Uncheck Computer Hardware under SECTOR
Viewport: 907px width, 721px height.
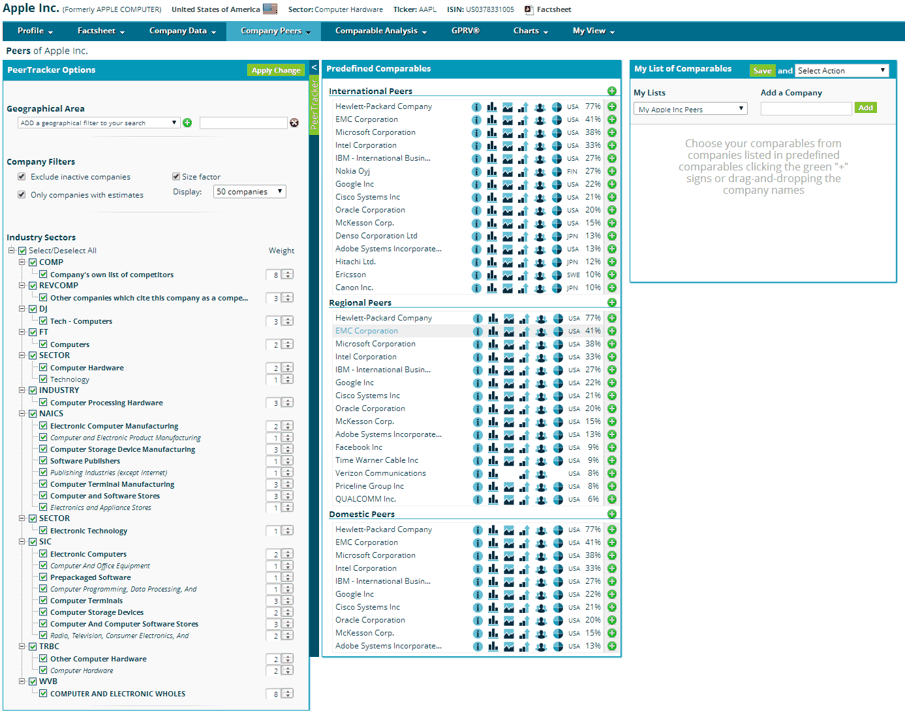[x=43, y=367]
